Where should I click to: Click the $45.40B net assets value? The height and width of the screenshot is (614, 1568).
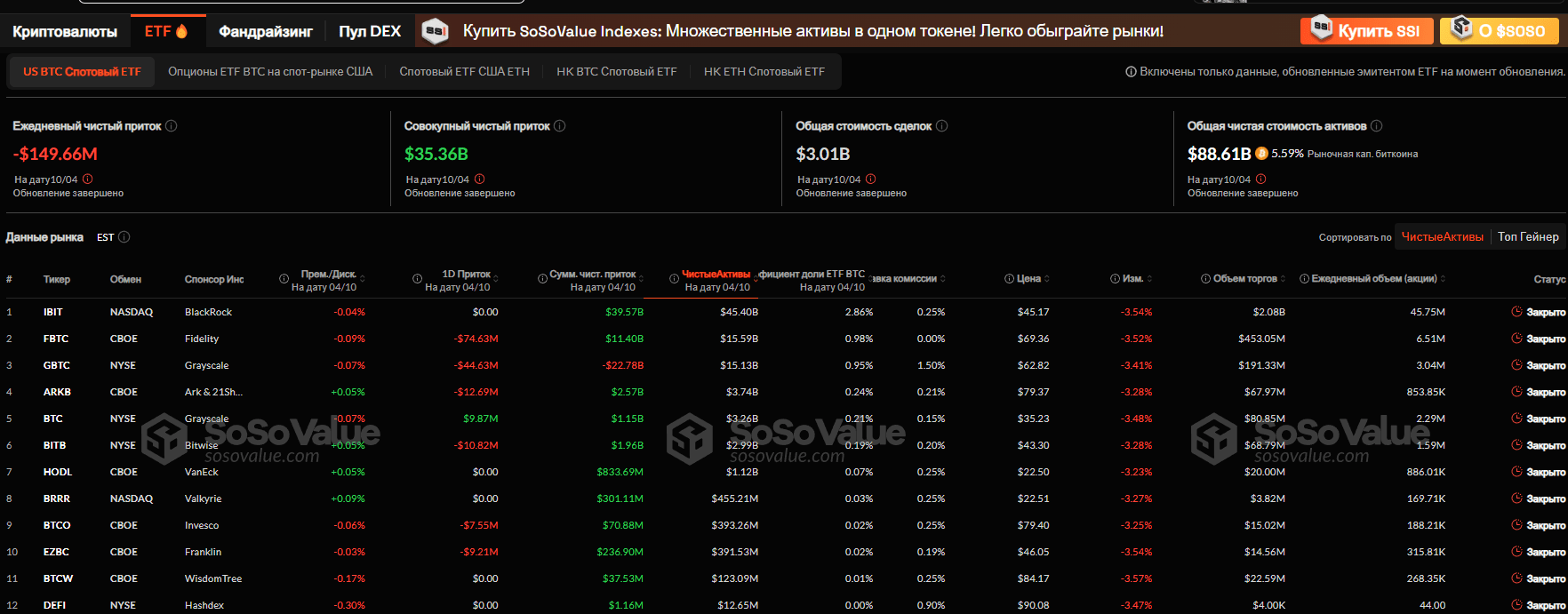click(739, 312)
